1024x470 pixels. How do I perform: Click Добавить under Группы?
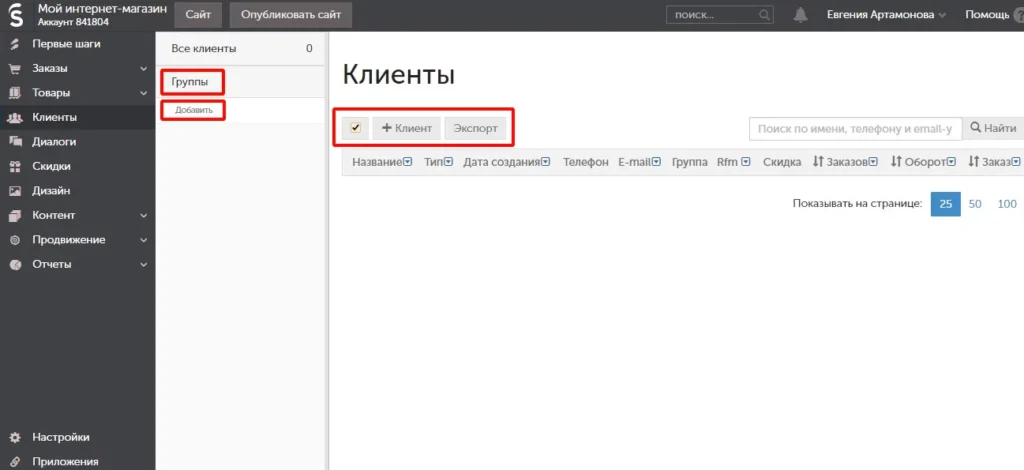(x=194, y=110)
